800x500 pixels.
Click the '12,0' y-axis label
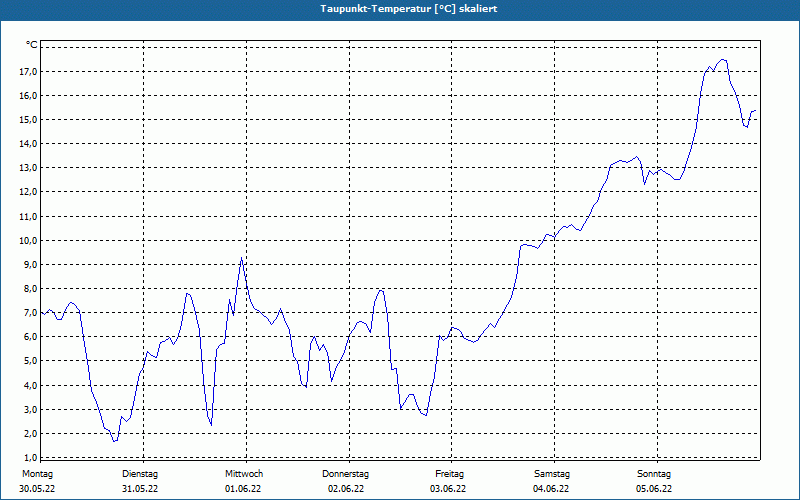pos(28,192)
